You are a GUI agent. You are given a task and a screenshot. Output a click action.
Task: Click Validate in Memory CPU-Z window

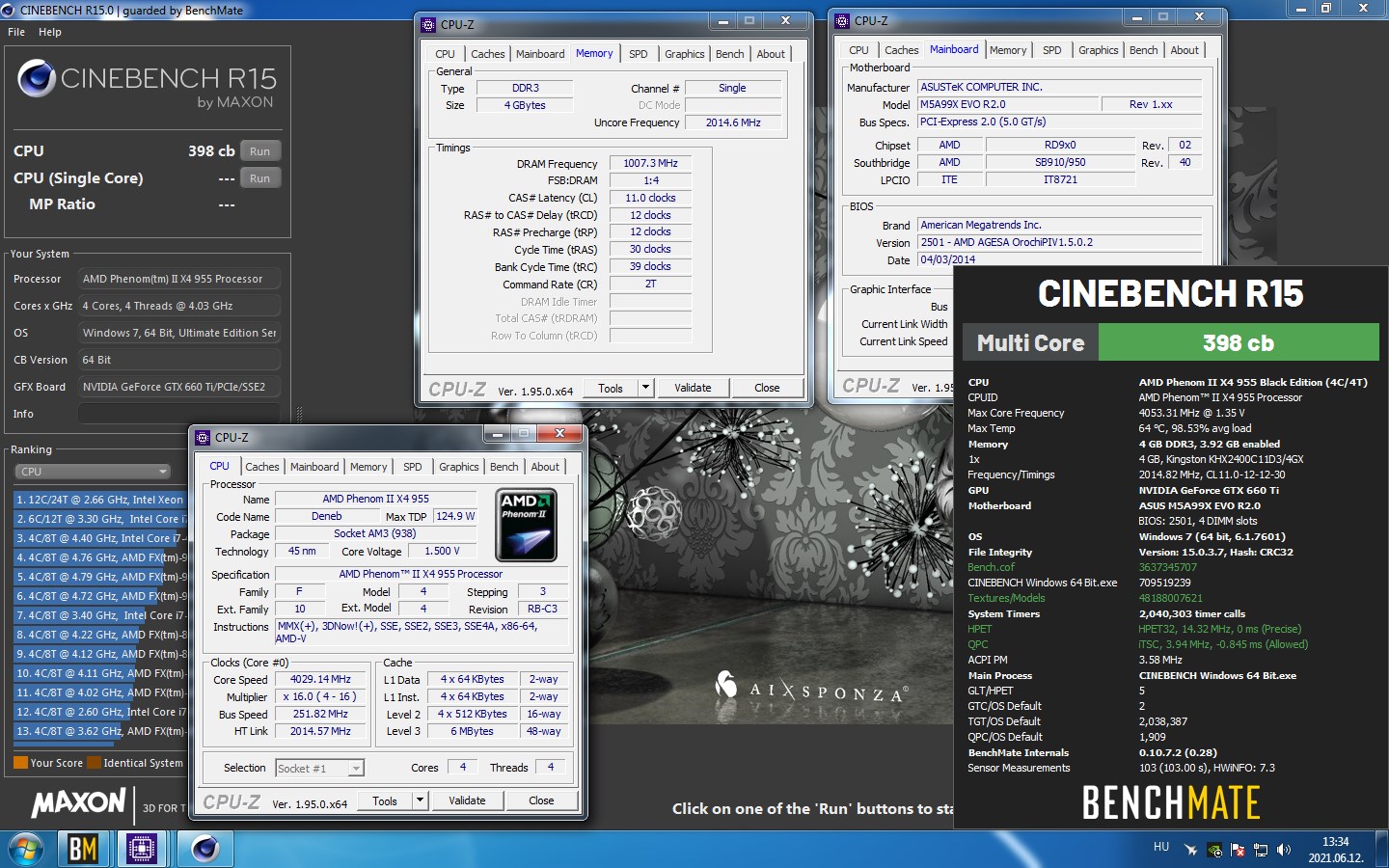point(693,388)
